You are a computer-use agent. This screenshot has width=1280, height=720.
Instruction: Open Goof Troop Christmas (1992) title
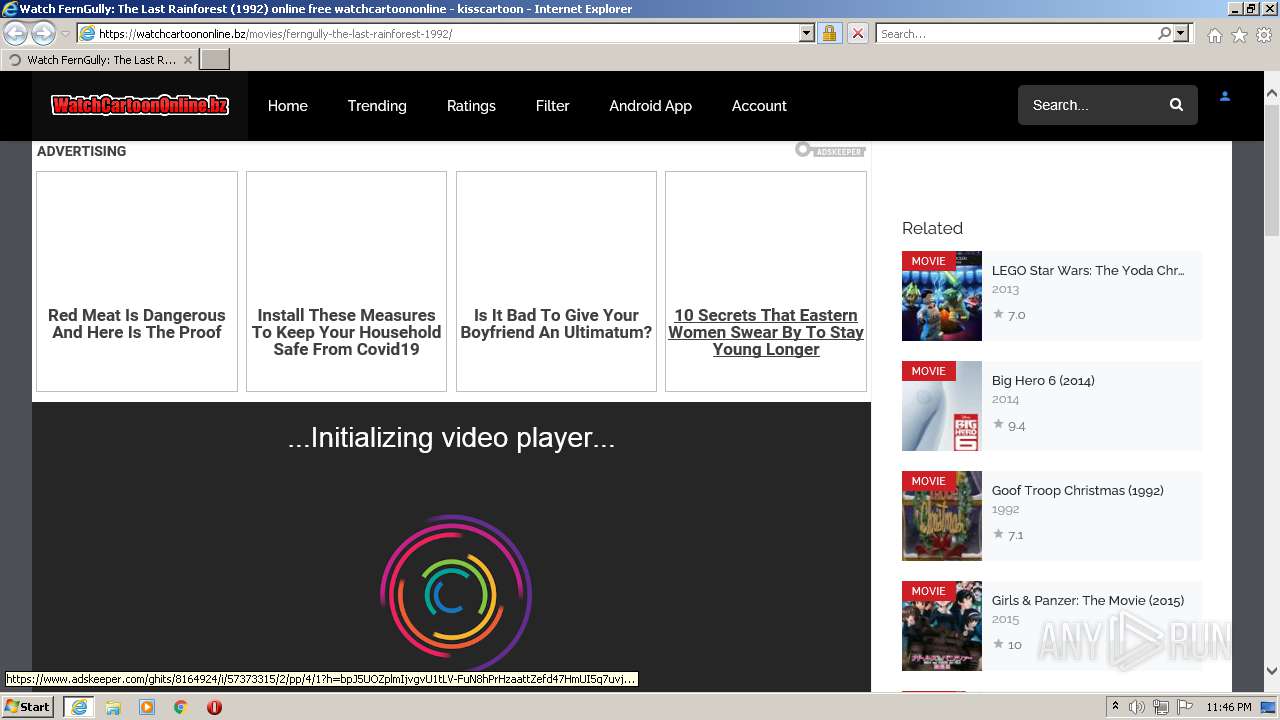[x=1077, y=490]
